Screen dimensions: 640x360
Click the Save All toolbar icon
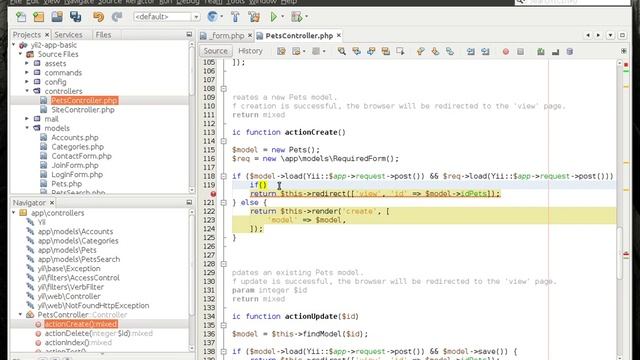(x=76, y=17)
